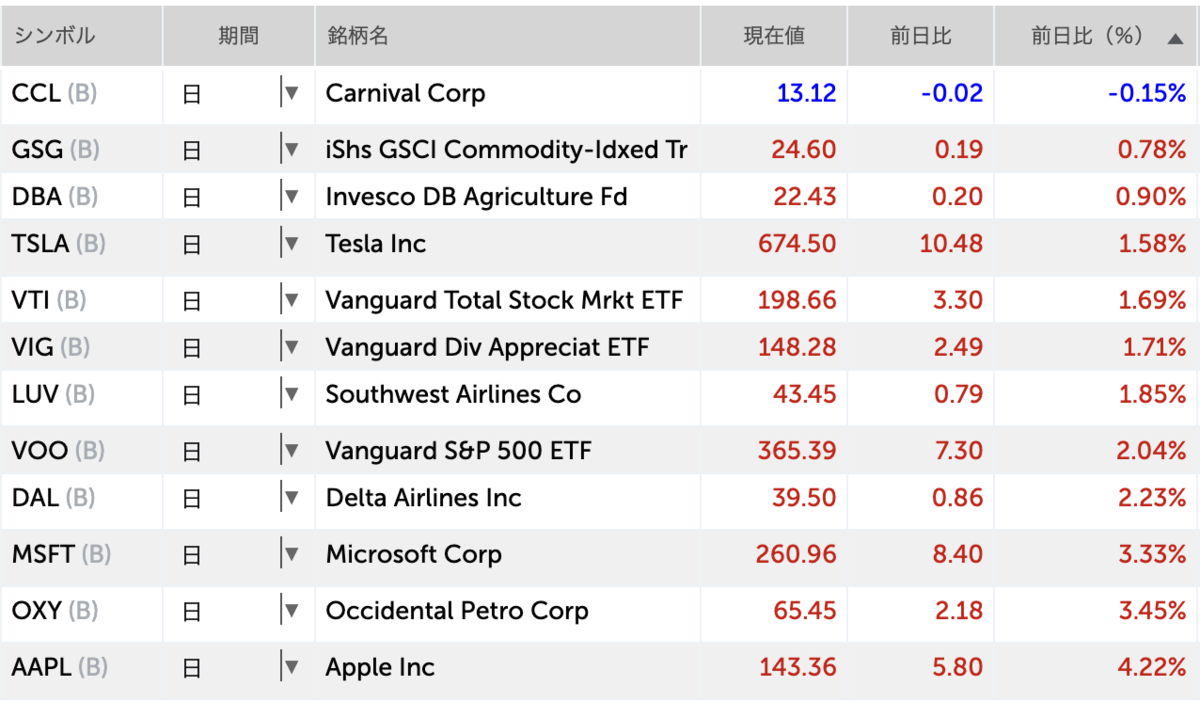Open the period dropdown for Carnival Corp
The width and height of the screenshot is (1200, 702).
click(x=290, y=93)
